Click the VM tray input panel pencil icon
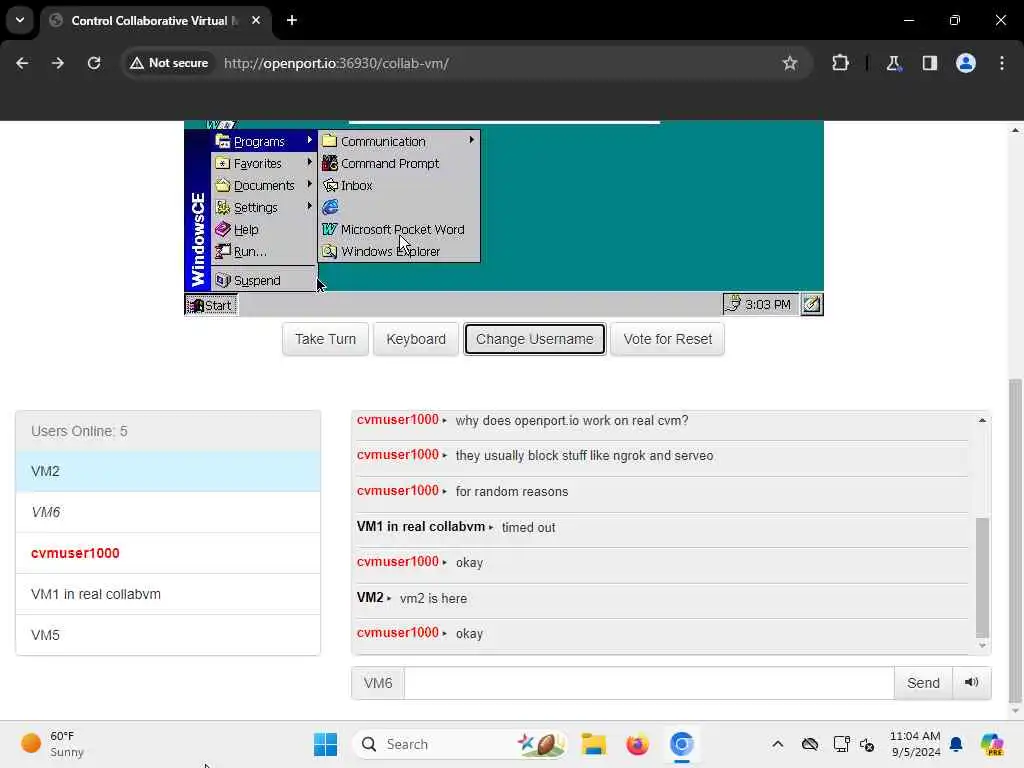Viewport: 1024px width, 768px height. pos(812,304)
